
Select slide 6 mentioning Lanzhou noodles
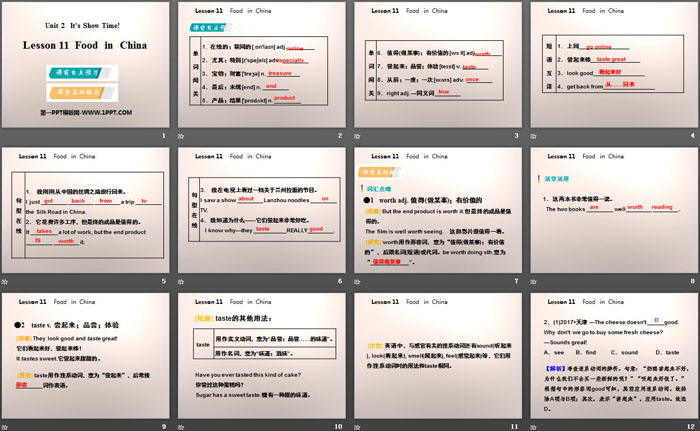coord(262,211)
